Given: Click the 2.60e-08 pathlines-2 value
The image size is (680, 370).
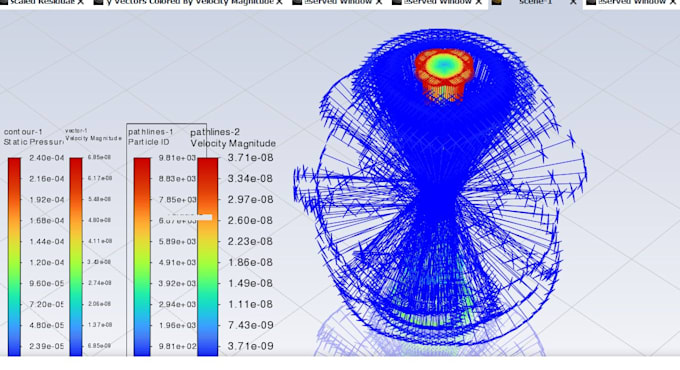Looking at the screenshot, I should pyautogui.click(x=251, y=220).
